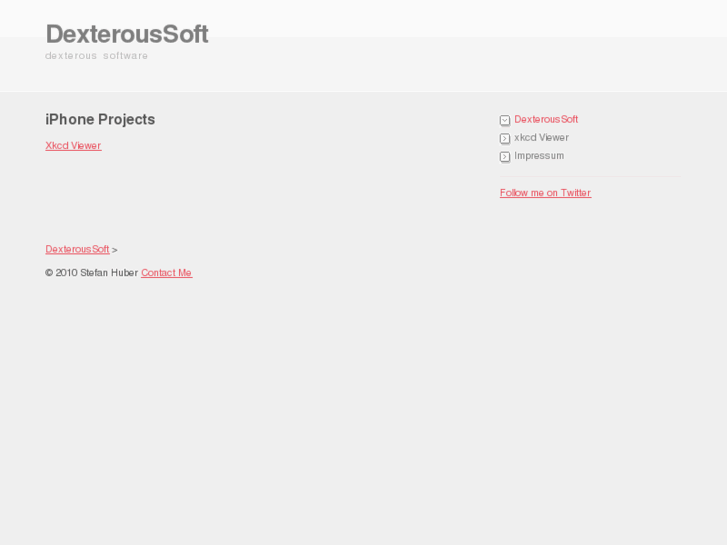Open the DexterousSoft sidebar menu item
Image resolution: width=727 pixels, height=545 pixels.
pyautogui.click(x=546, y=120)
